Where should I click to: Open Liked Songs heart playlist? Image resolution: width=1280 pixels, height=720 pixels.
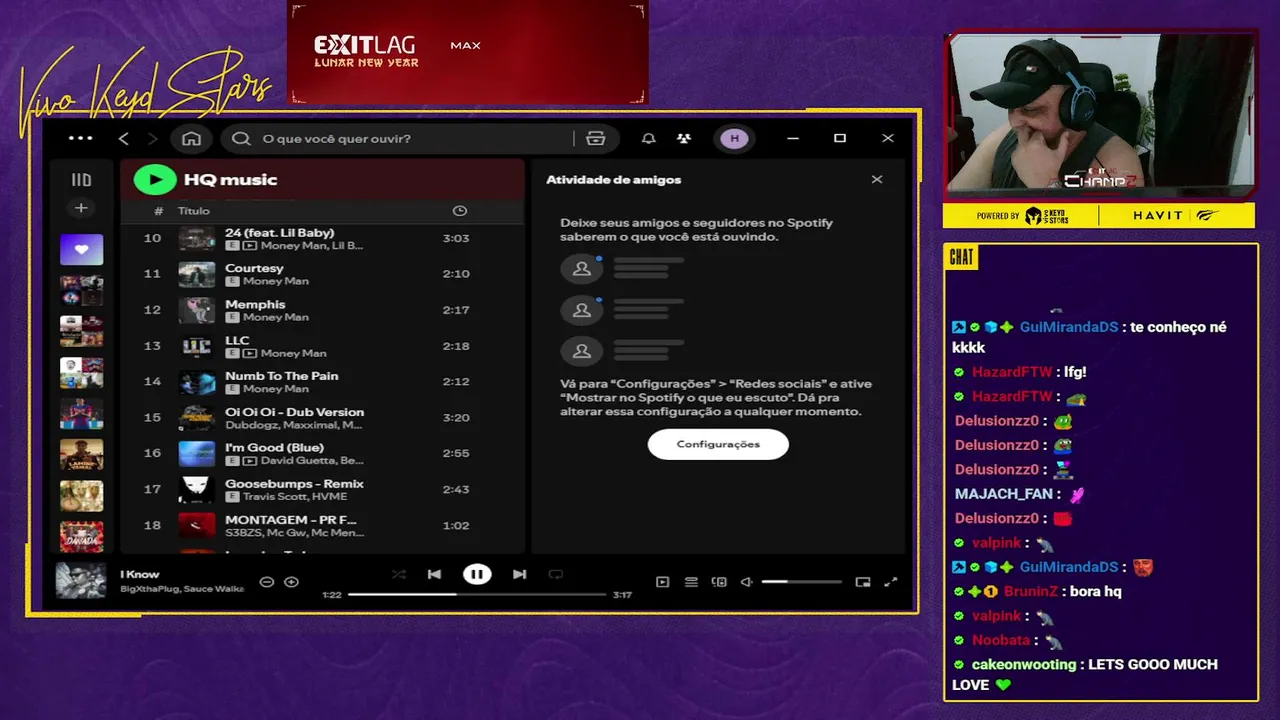pos(81,248)
